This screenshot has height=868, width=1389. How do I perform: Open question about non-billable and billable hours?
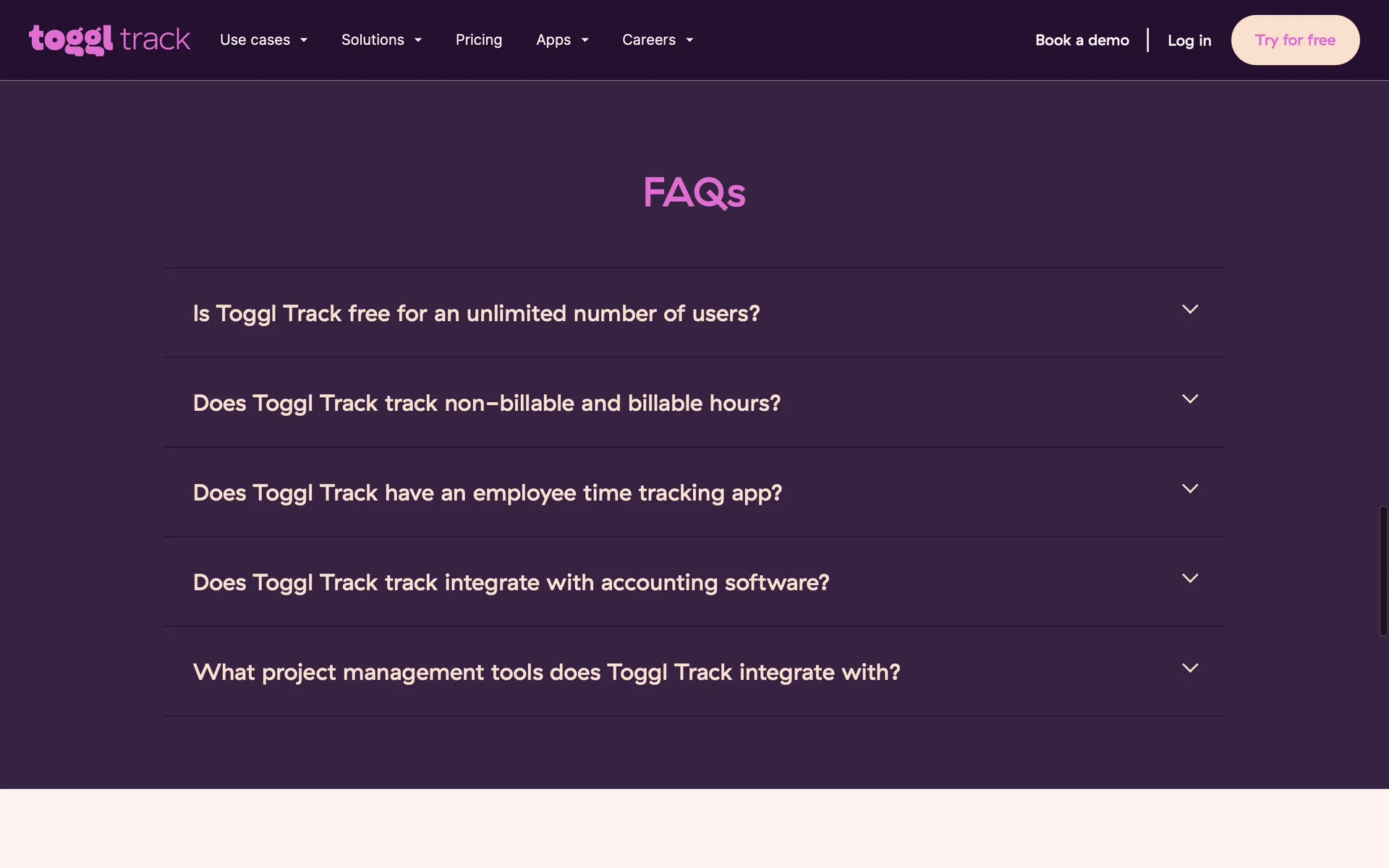tap(486, 403)
